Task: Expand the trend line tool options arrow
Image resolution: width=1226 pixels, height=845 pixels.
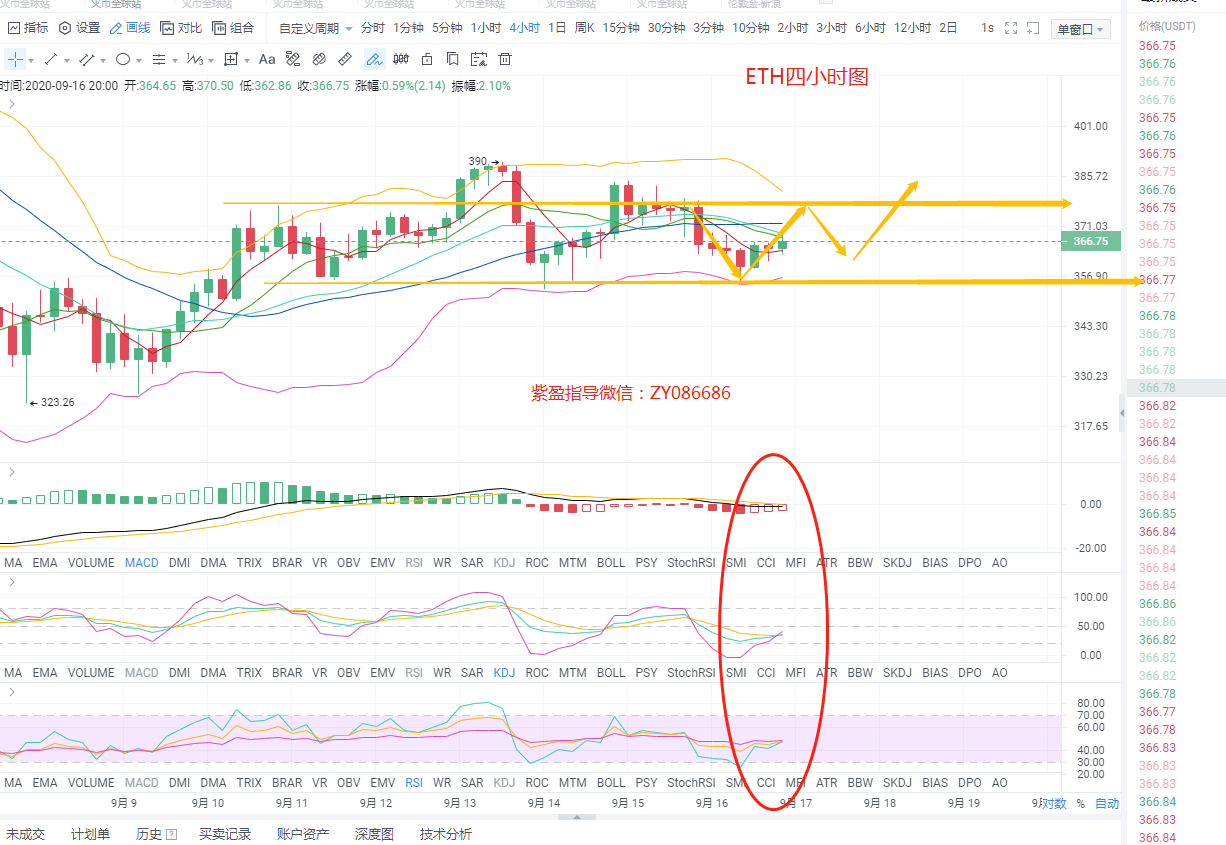Action: tap(69, 59)
